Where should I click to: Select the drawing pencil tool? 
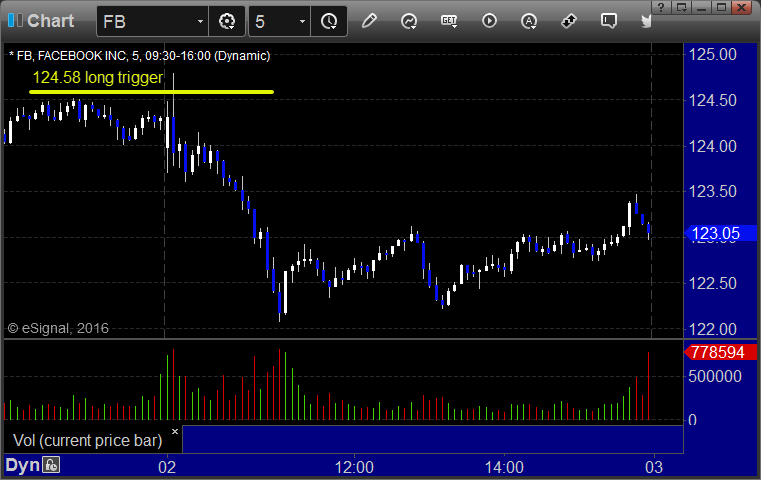pyautogui.click(x=369, y=21)
